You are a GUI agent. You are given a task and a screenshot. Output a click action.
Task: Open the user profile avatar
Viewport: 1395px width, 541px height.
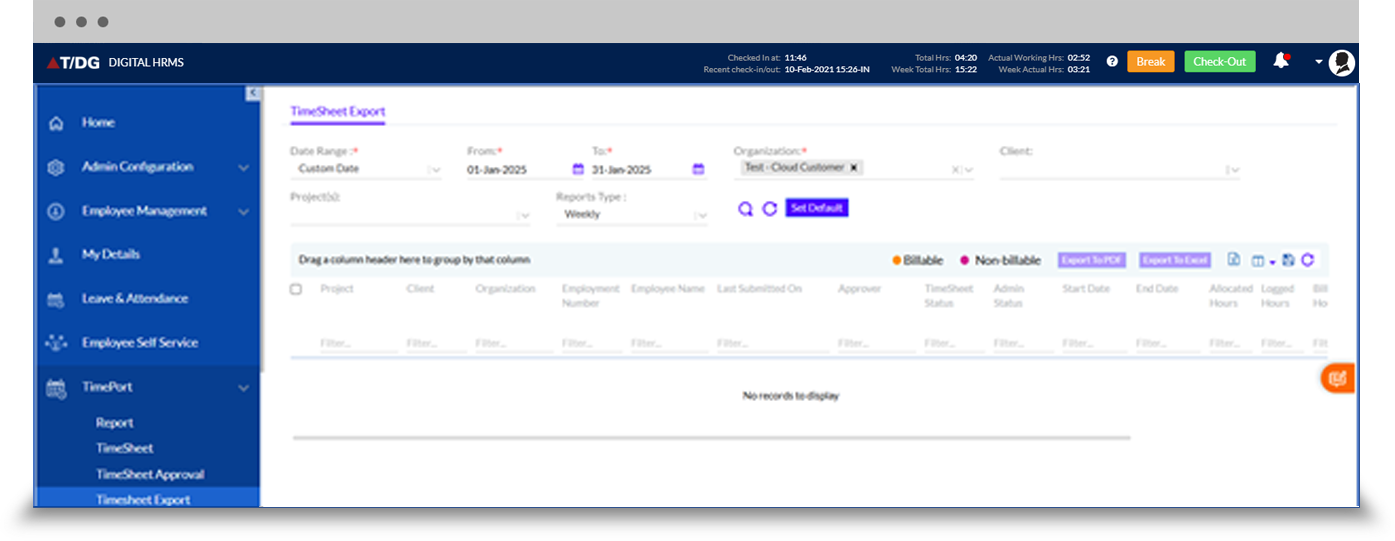1342,62
